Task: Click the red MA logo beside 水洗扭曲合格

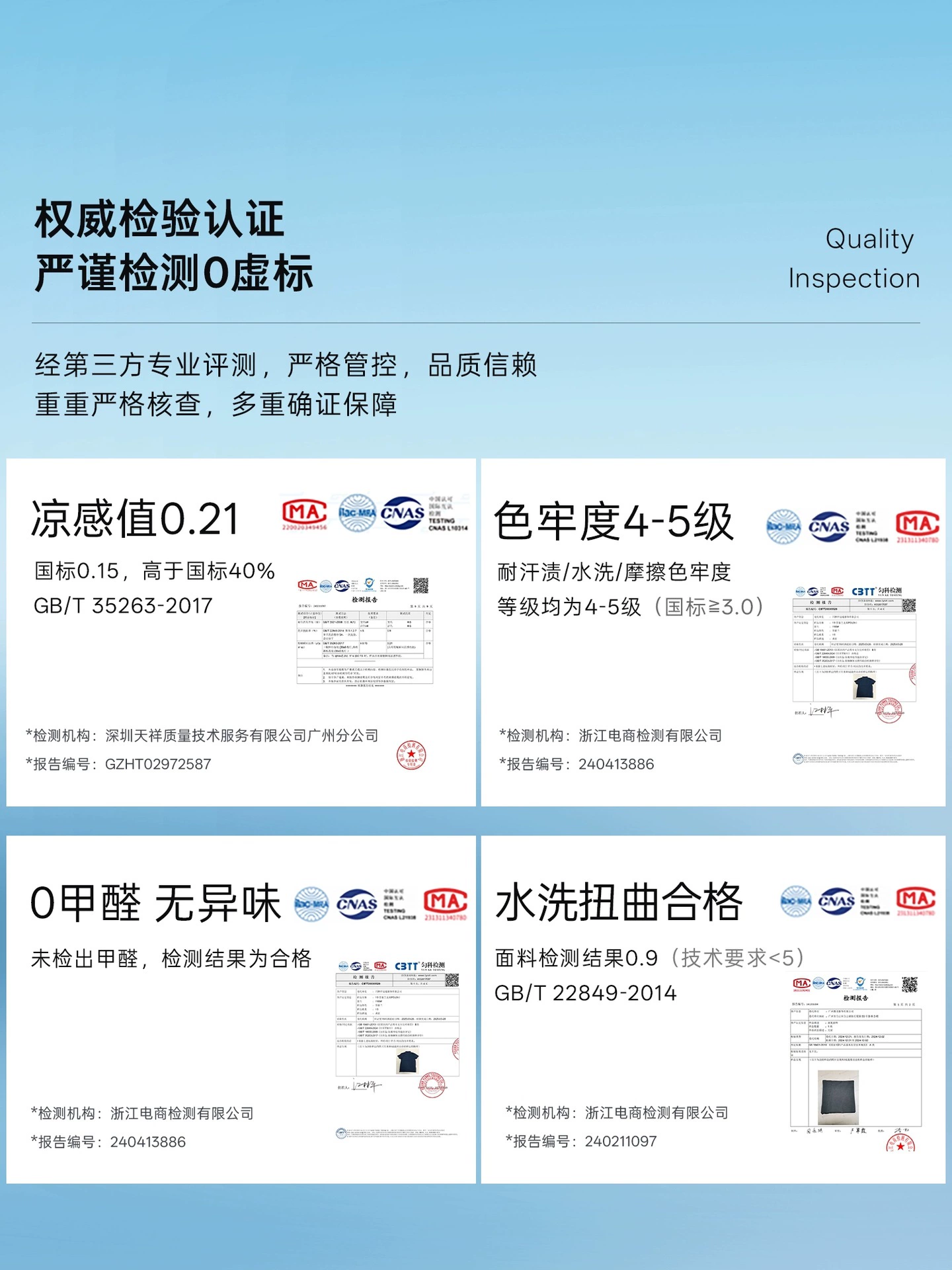Action: pyautogui.click(x=916, y=901)
